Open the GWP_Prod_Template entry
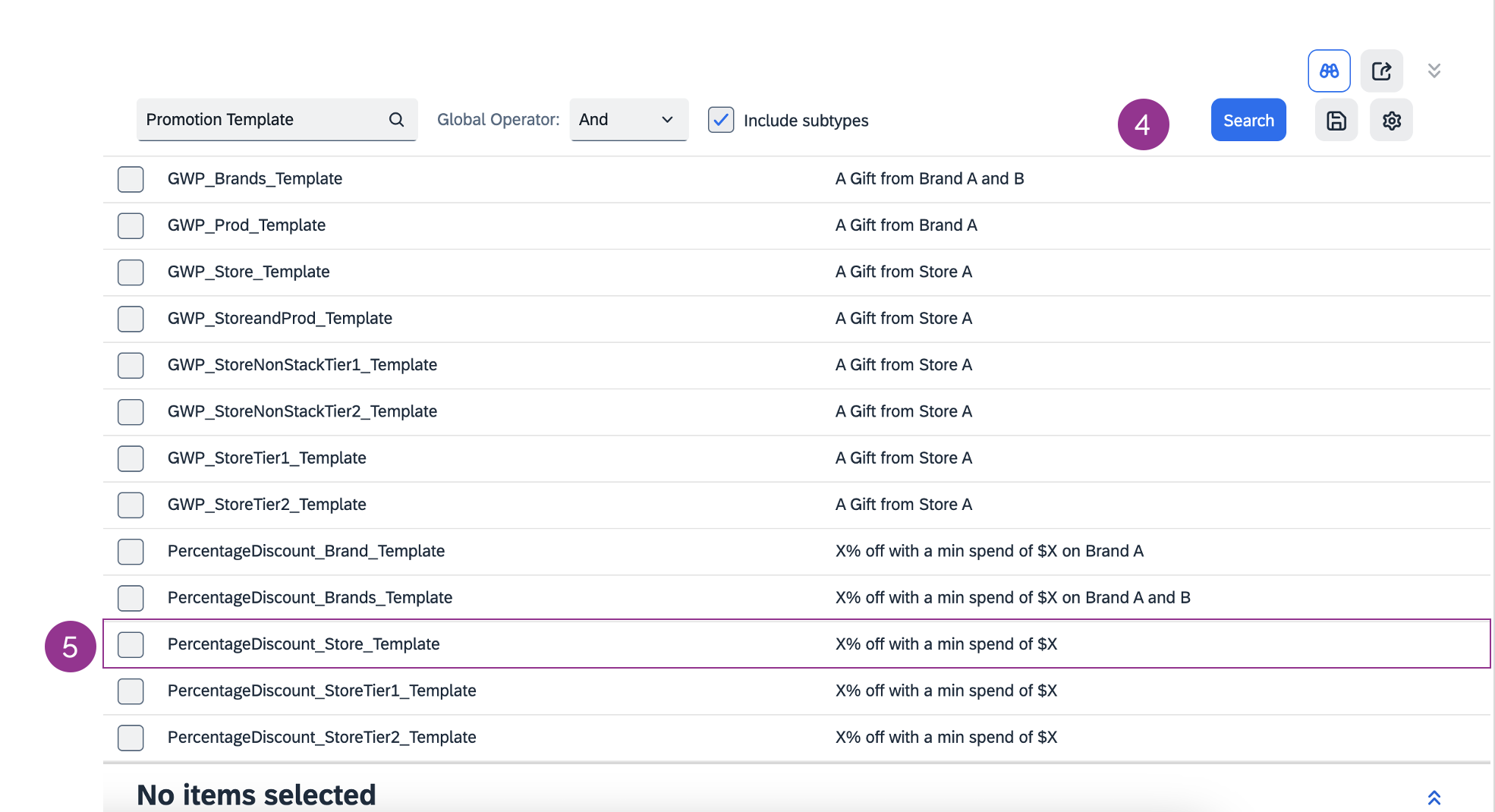 coord(246,225)
